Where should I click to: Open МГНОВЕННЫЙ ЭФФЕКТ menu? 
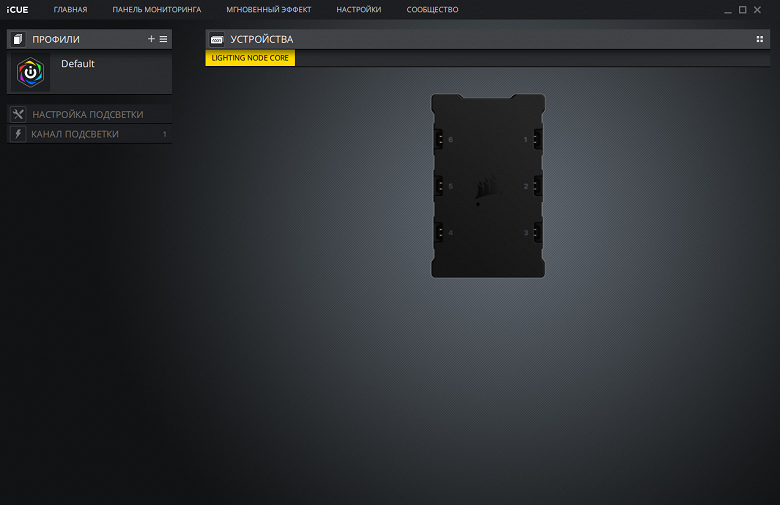click(x=269, y=9)
